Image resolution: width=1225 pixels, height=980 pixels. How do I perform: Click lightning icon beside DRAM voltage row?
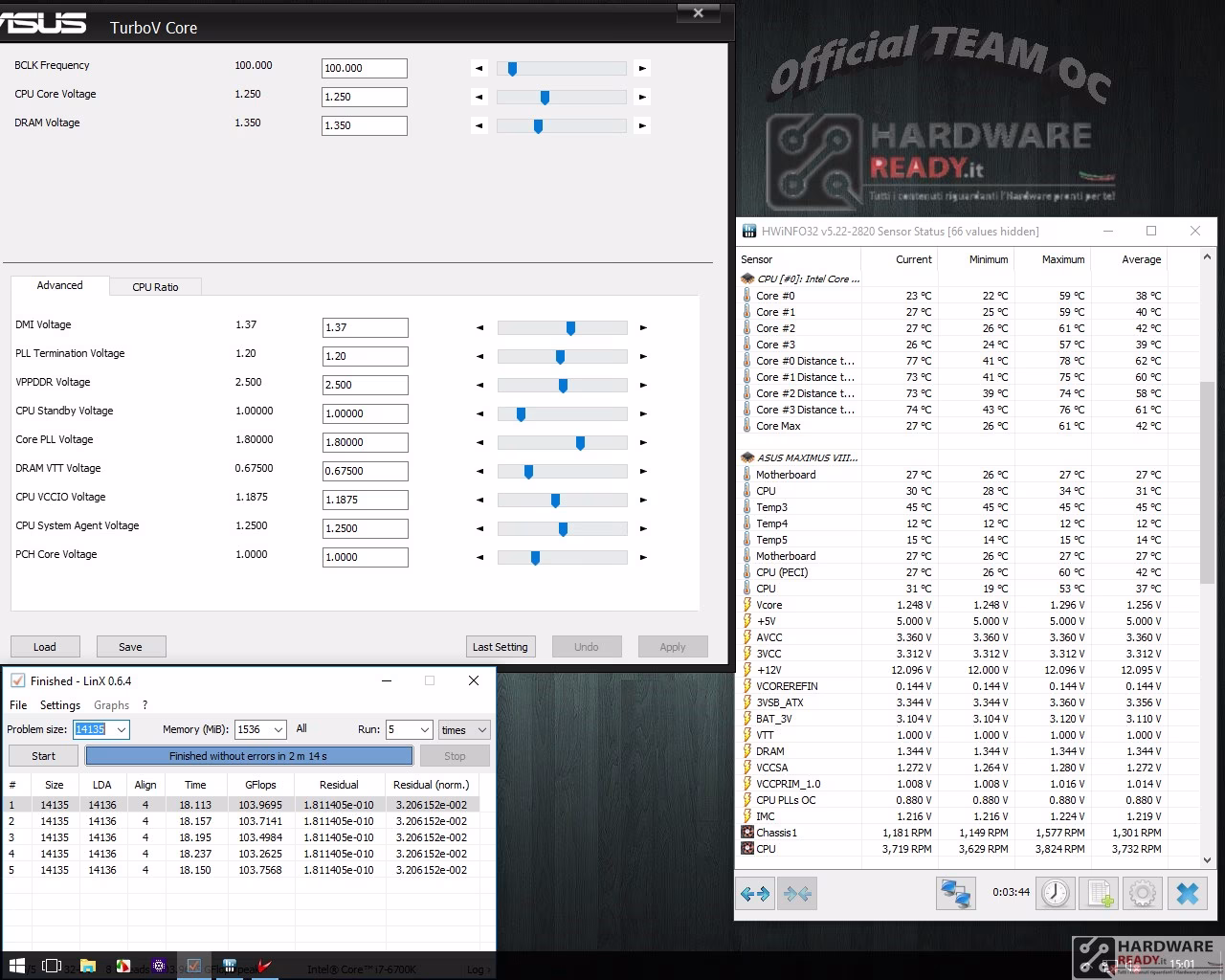747,751
